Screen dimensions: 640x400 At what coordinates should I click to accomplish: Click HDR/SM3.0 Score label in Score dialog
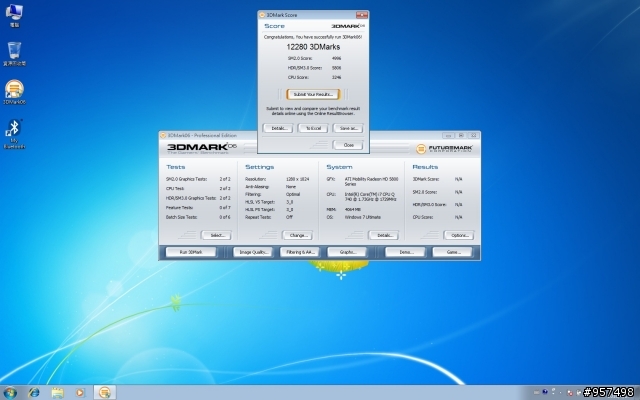304,68
